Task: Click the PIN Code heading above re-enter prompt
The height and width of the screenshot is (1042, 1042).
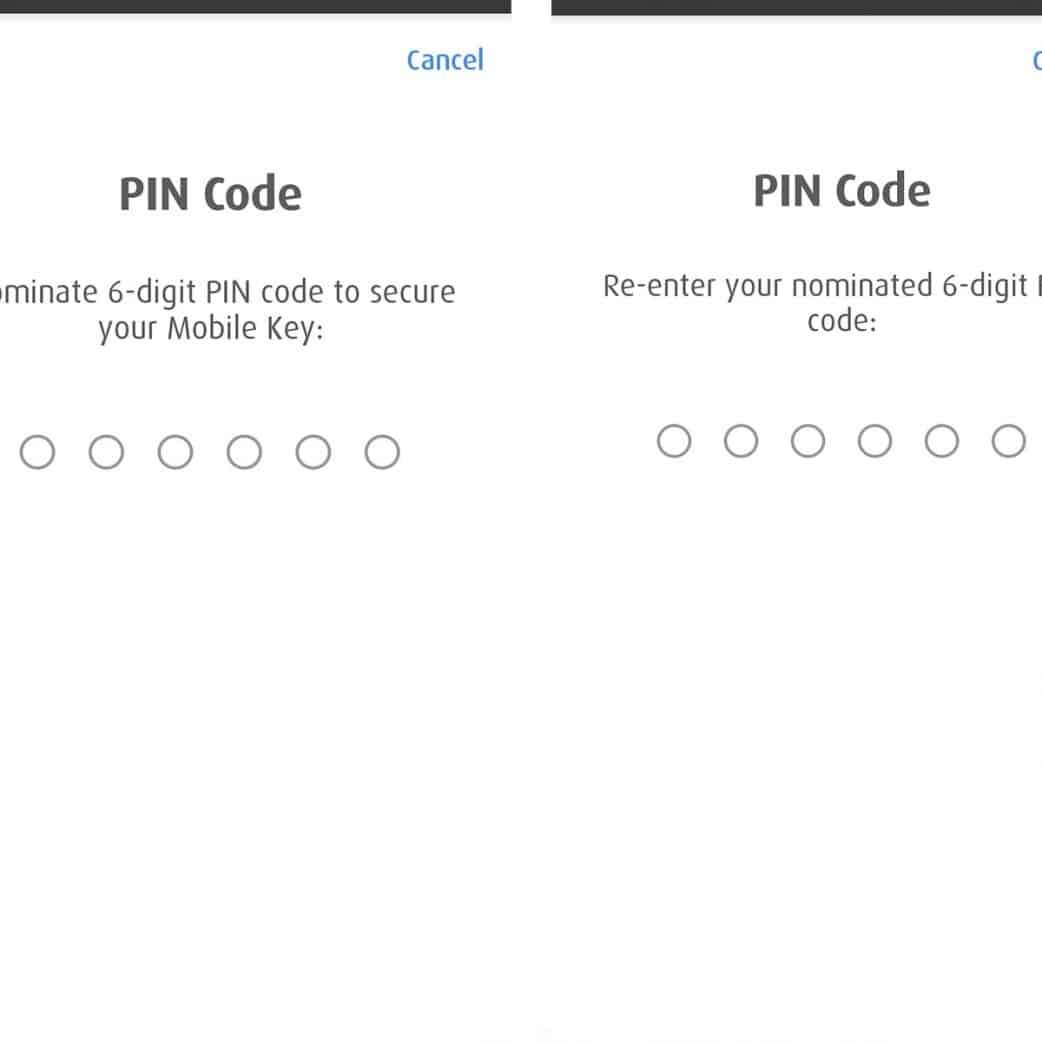Action: coord(841,190)
